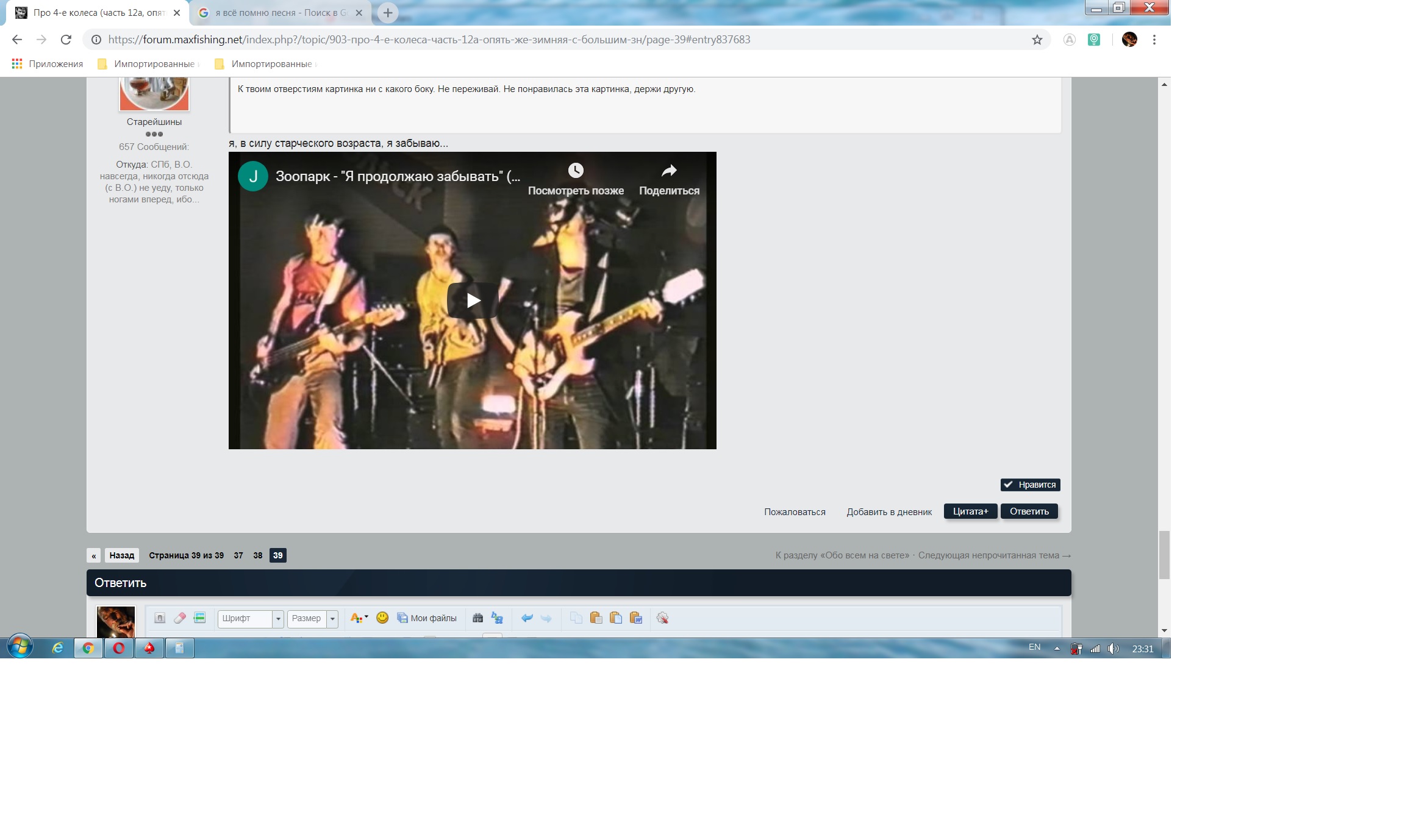Open the poster's avatar above Старейшины
The image size is (1405, 840).
[154, 94]
